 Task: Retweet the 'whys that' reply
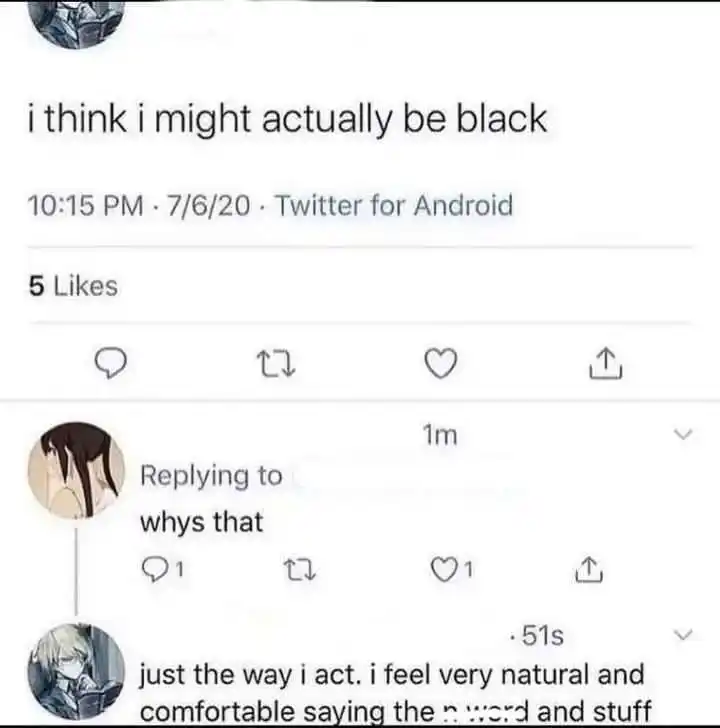coord(299,570)
